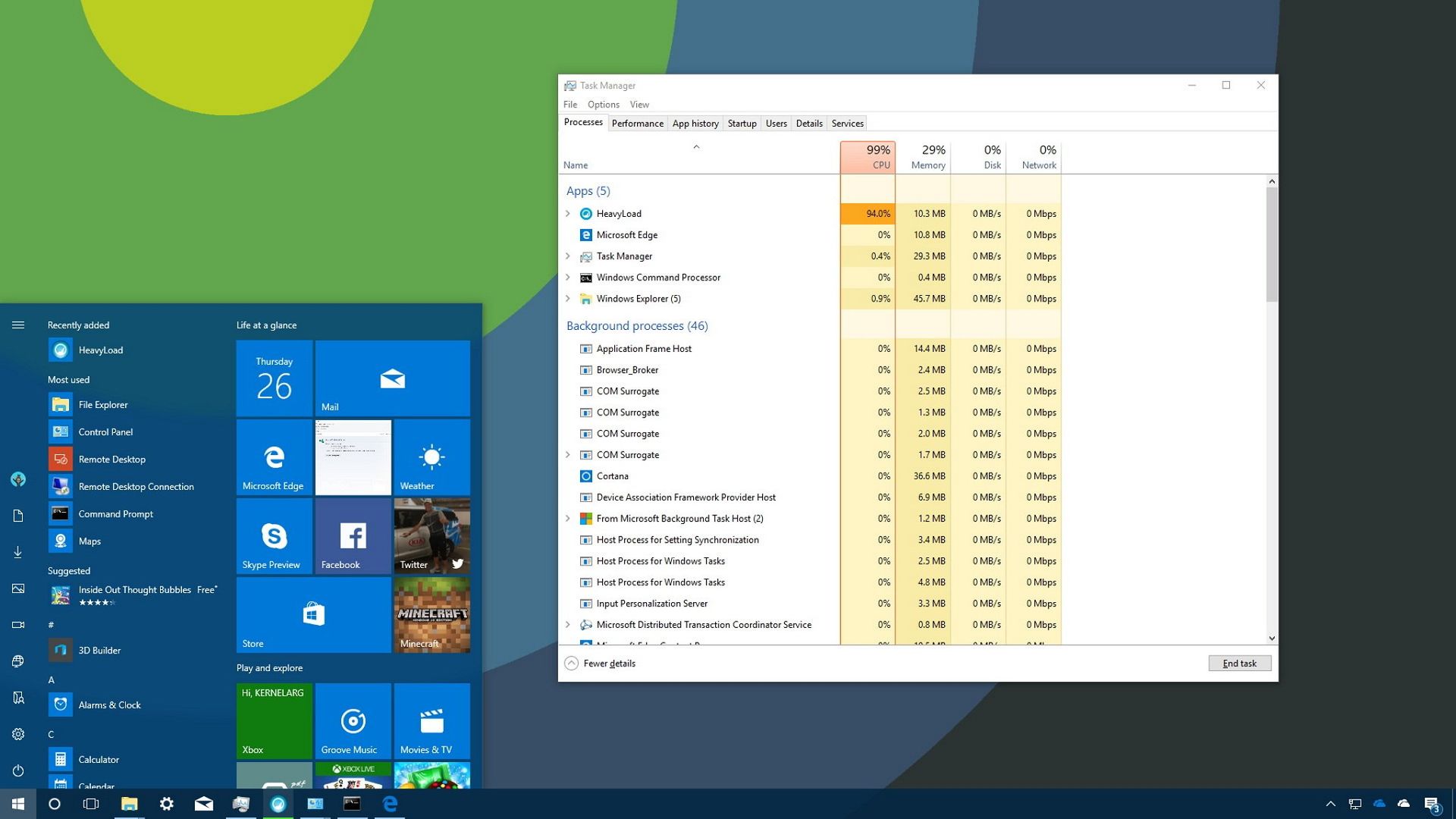Open Action Center with 3 notifications

1432,805
